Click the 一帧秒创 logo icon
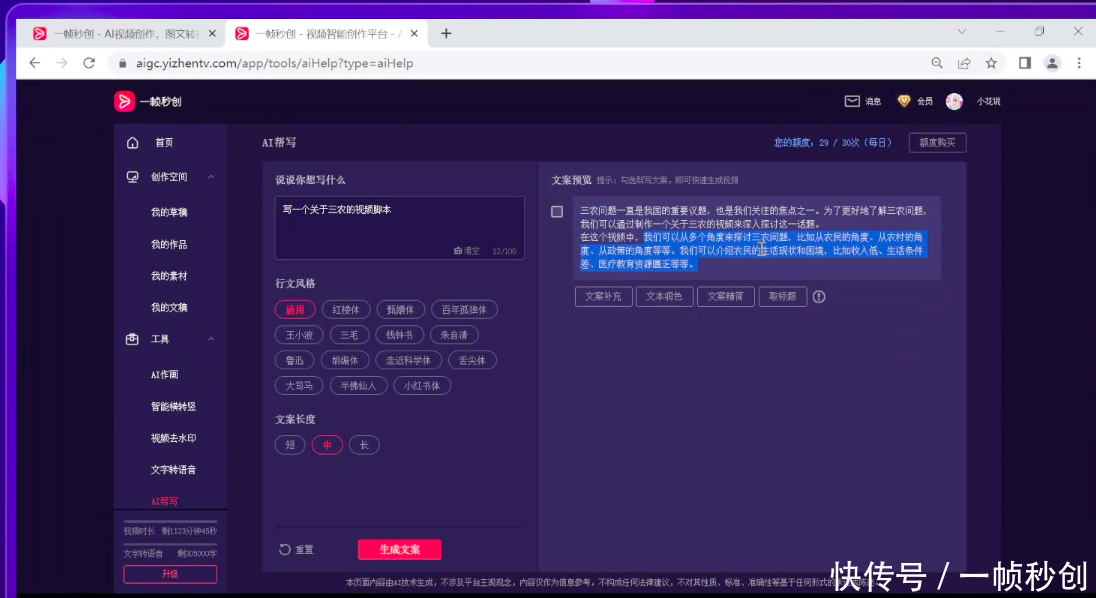Viewport: 1096px width, 598px height. tap(124, 101)
